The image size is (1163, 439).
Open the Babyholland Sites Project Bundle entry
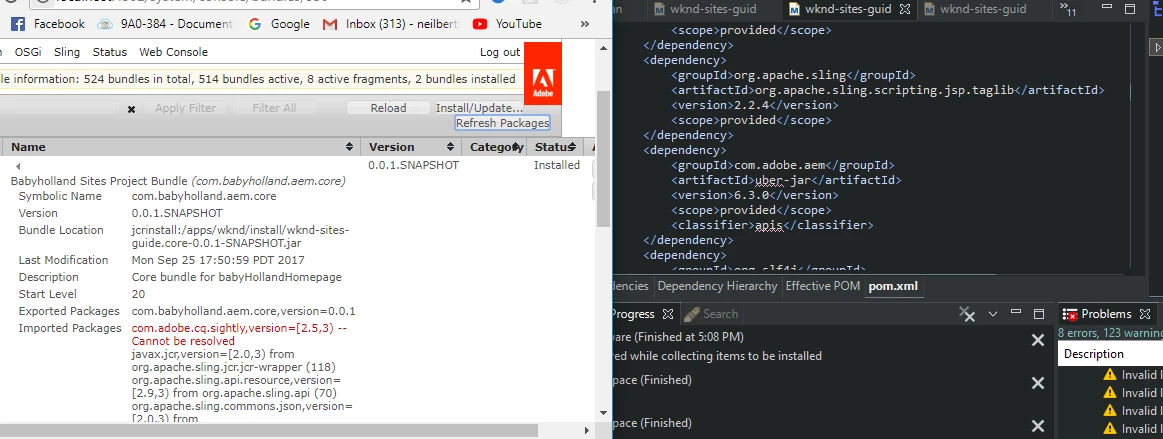pos(177,181)
